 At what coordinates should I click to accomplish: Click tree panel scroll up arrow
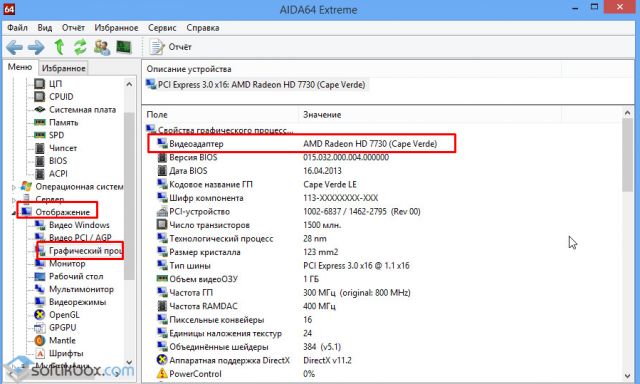(129, 84)
